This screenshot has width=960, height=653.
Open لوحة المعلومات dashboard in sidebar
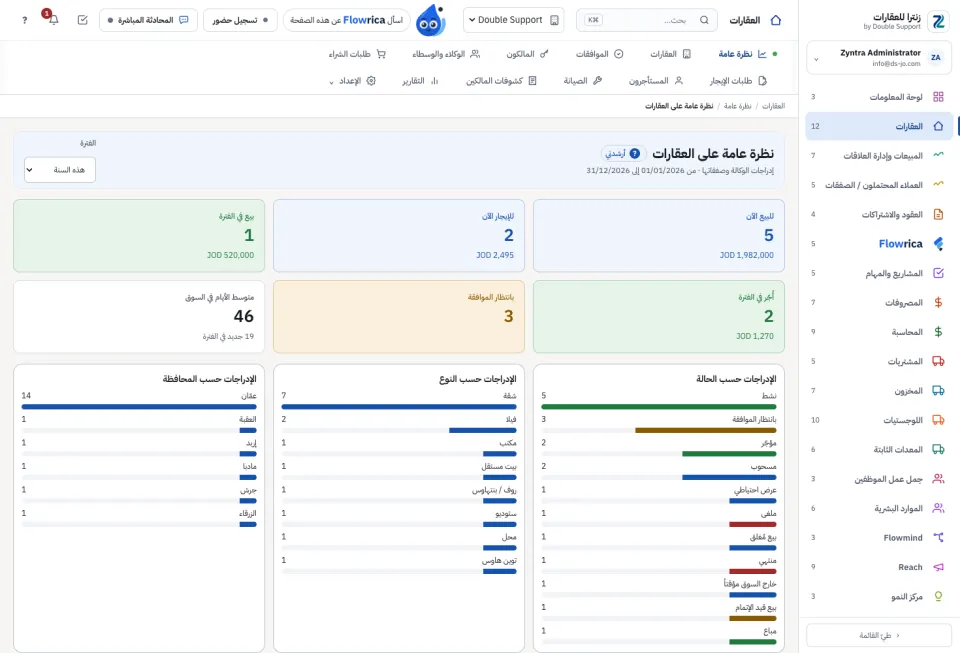(x=879, y=97)
